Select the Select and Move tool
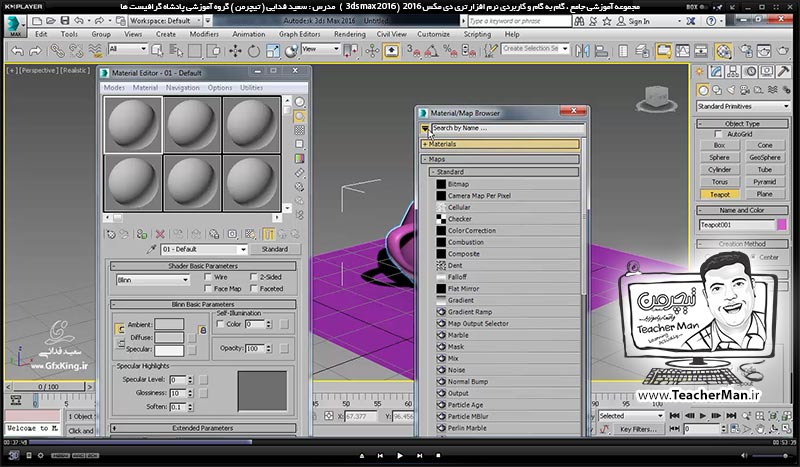This screenshot has height=467, width=800. coord(235,51)
